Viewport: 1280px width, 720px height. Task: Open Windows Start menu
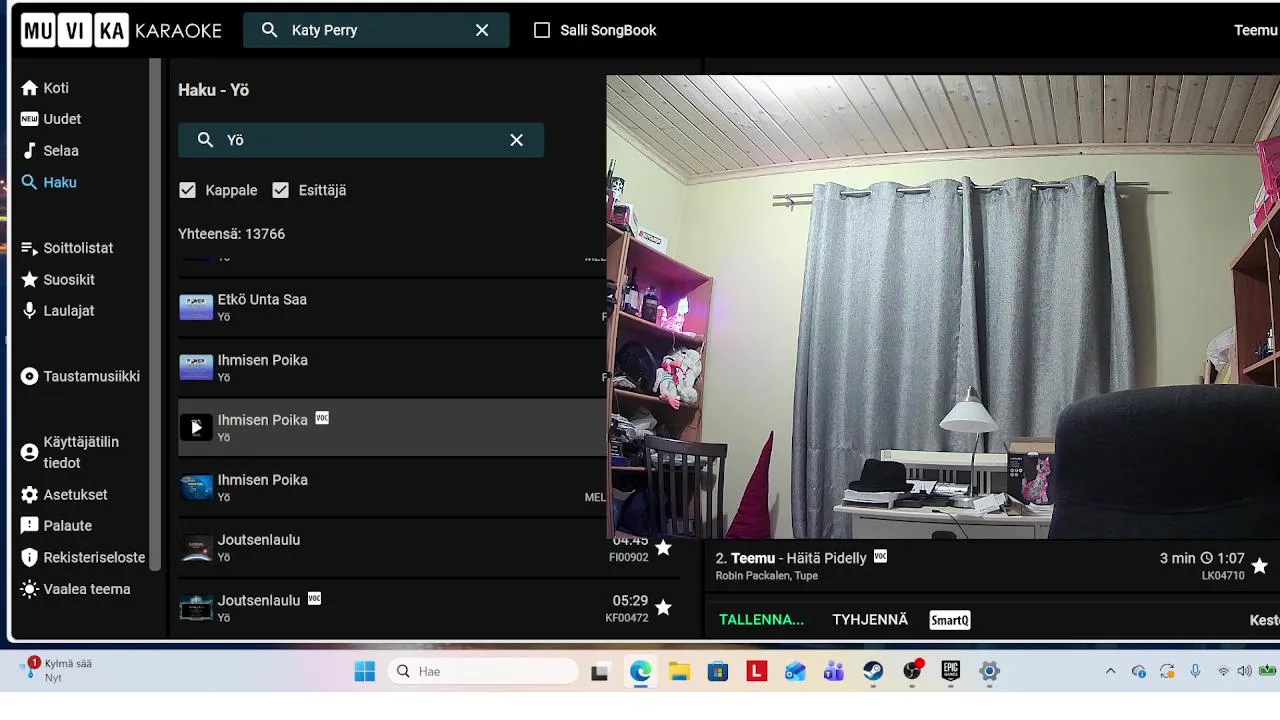pos(365,671)
